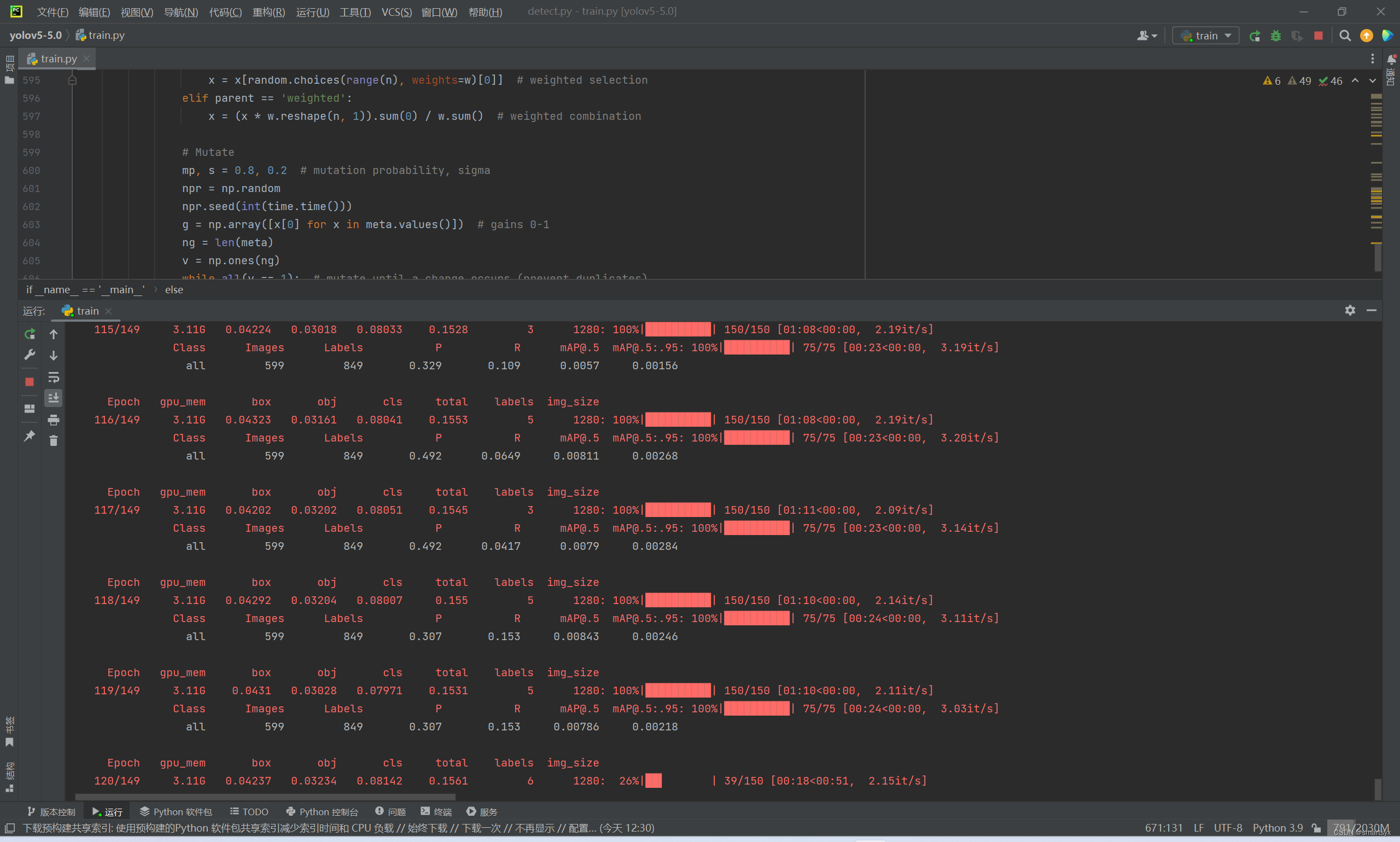Screen dimensions: 1400x842
Task: Toggle scroll to end in console
Action: tap(53, 398)
